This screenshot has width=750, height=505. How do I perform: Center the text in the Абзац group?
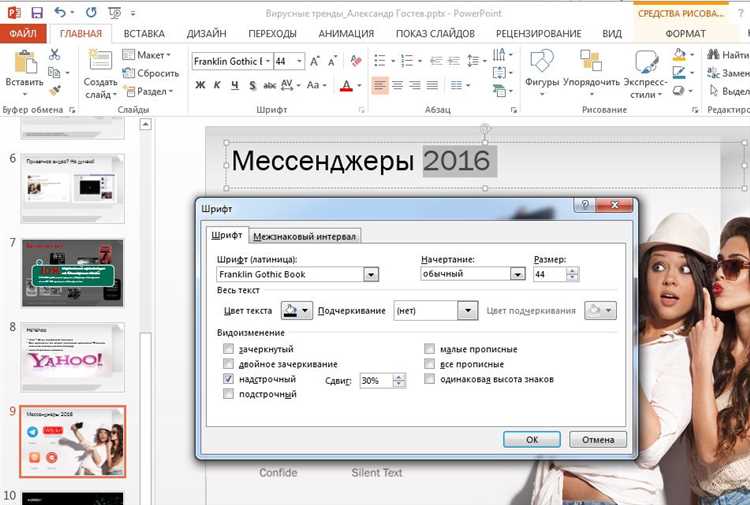pyautogui.click(x=397, y=85)
